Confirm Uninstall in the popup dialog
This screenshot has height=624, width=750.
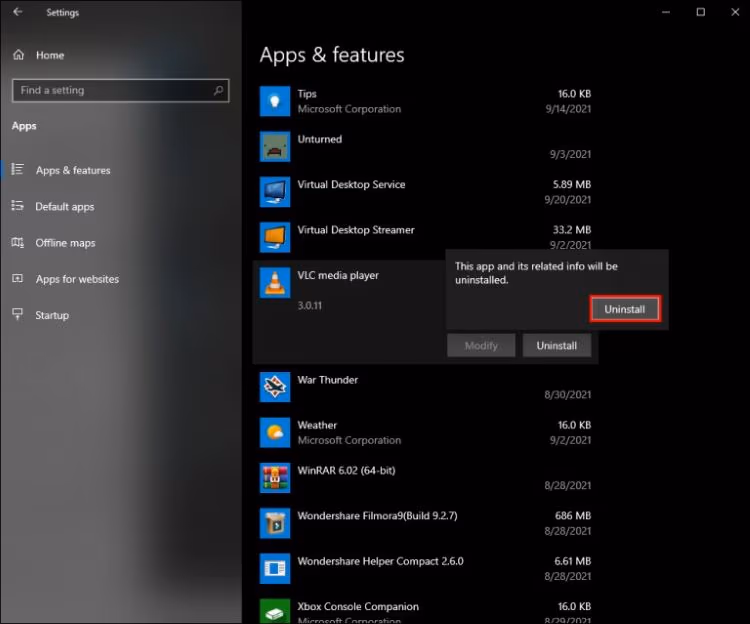624,310
